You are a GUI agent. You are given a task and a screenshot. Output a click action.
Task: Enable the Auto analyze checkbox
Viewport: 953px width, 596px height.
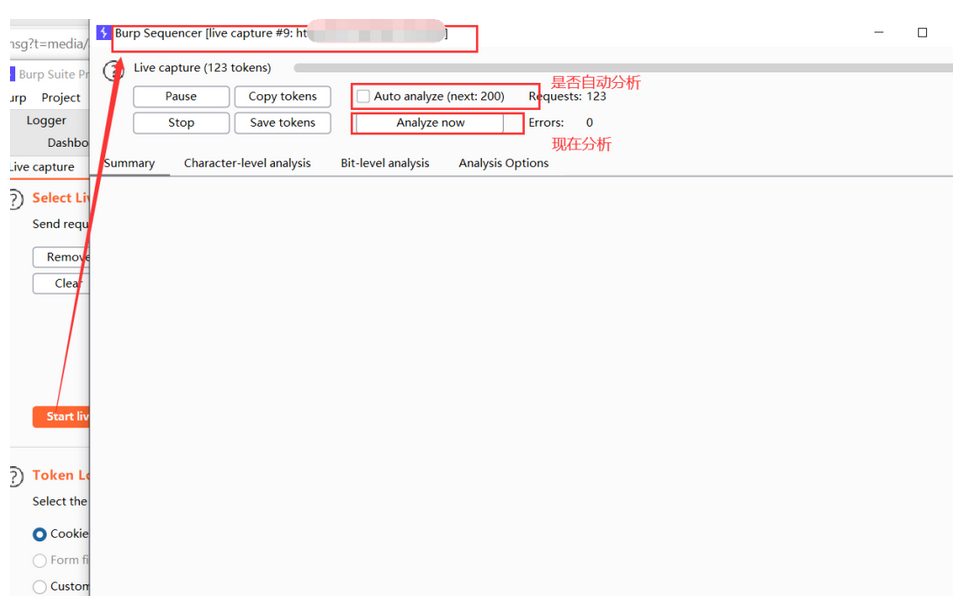click(363, 96)
